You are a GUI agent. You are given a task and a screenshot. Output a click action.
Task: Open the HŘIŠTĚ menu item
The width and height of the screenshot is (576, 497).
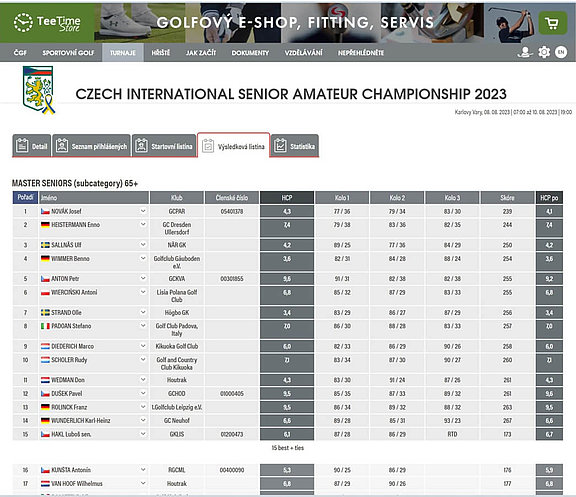161,53
